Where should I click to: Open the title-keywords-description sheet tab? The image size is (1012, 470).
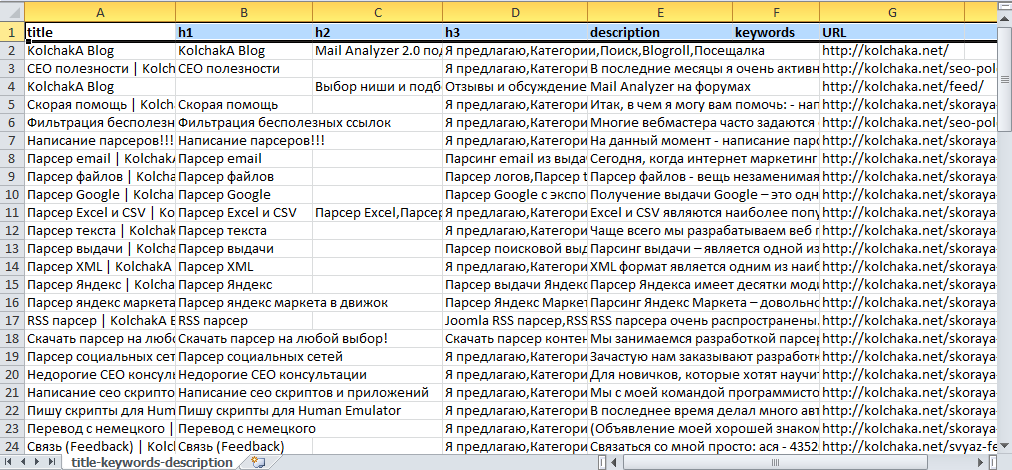click(152, 462)
